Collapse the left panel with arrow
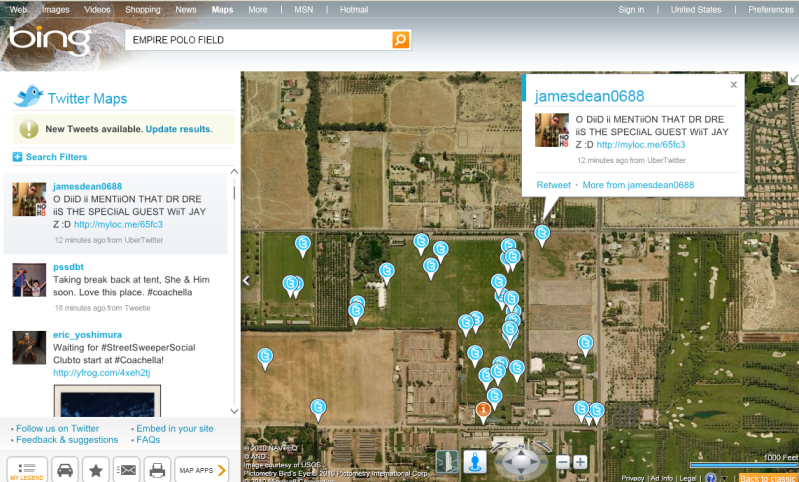799x482 pixels. point(247,280)
